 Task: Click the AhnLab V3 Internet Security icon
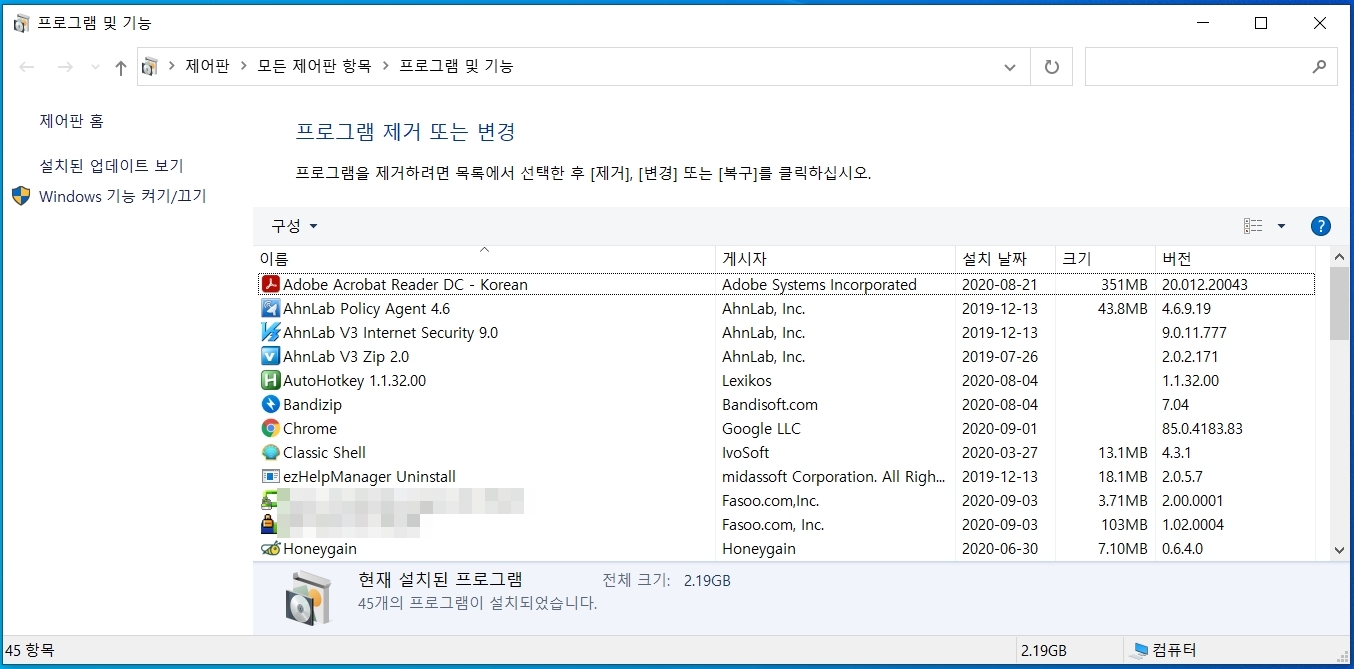pyautogui.click(x=270, y=333)
